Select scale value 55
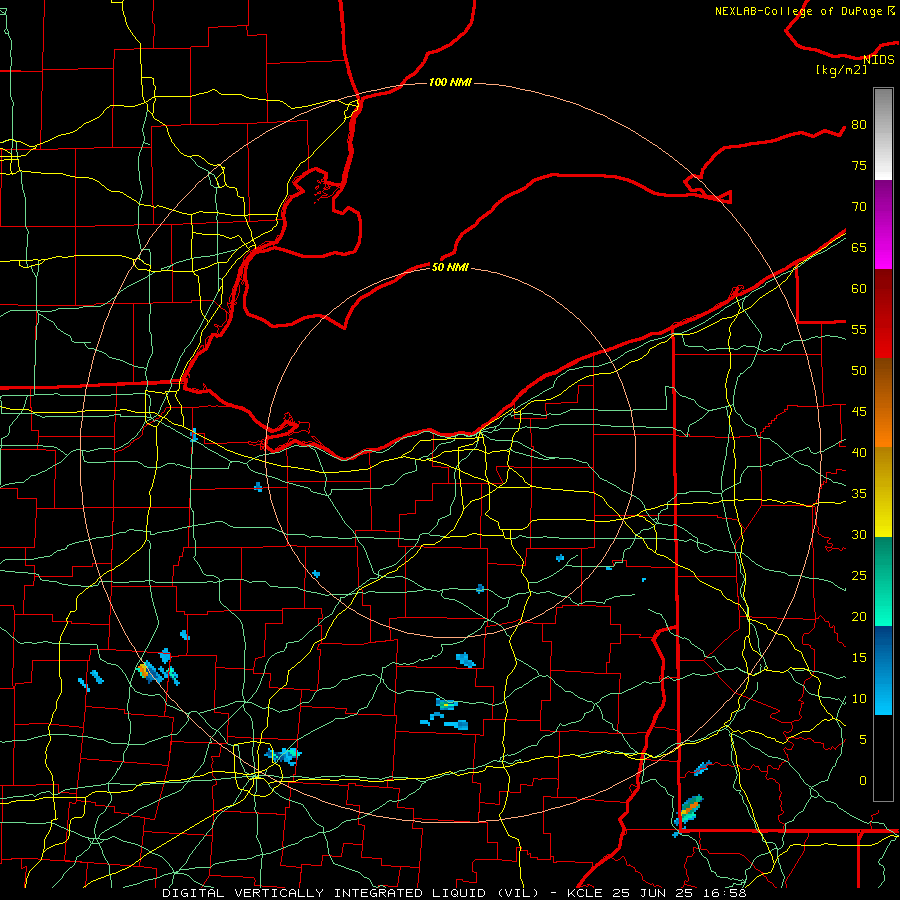900x900 pixels. (859, 329)
